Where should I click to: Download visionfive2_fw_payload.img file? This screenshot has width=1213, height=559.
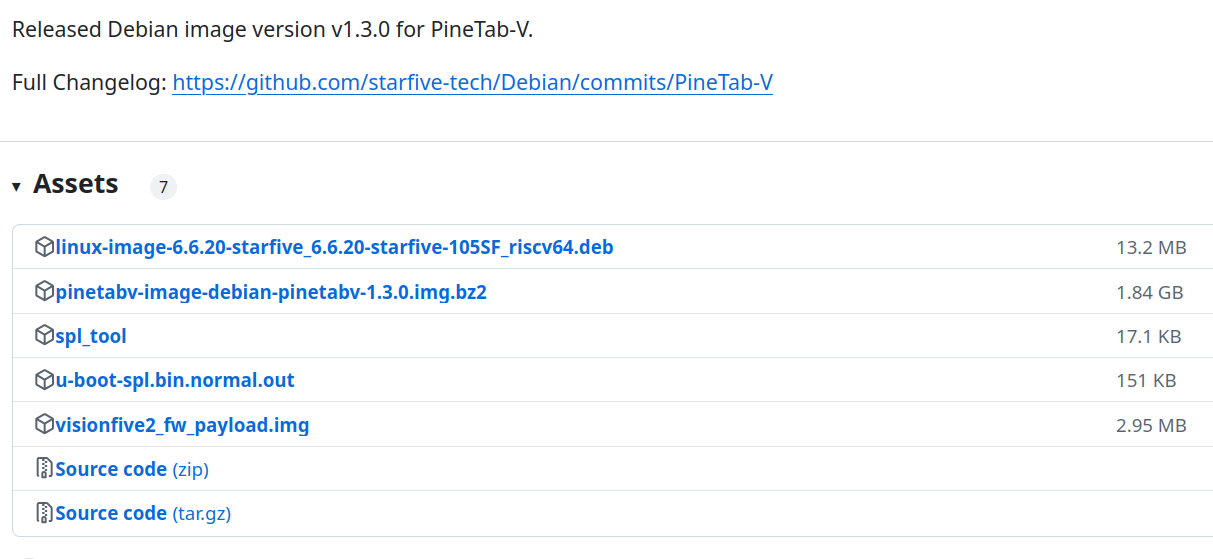click(182, 425)
